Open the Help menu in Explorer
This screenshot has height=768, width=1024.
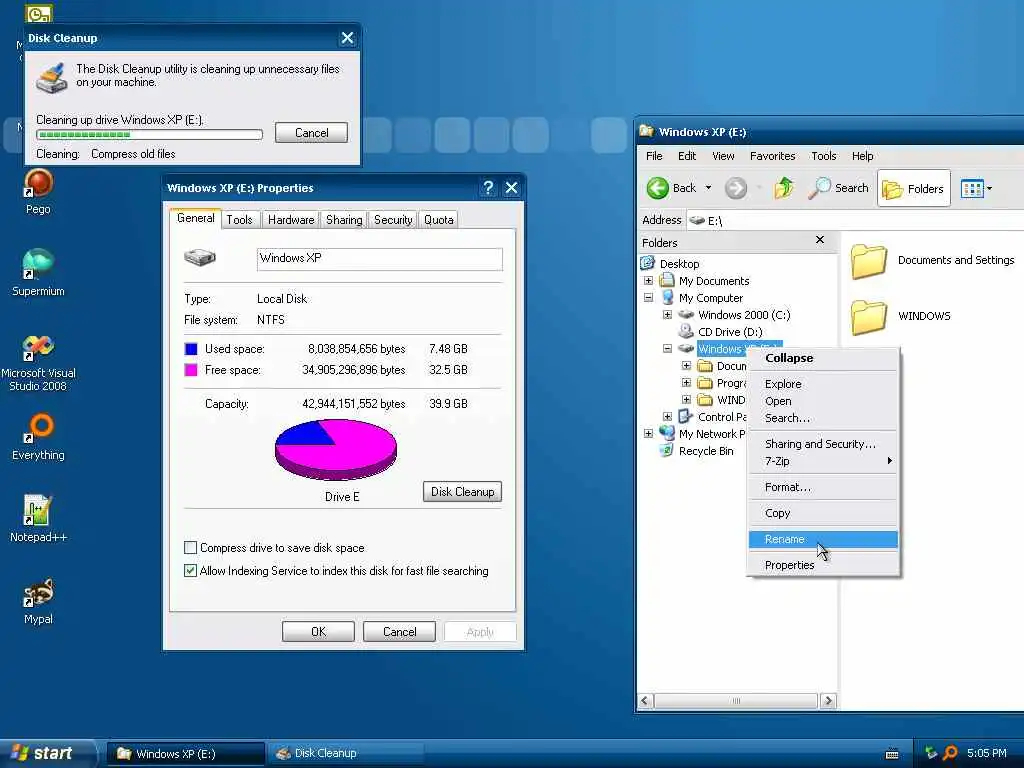862,156
